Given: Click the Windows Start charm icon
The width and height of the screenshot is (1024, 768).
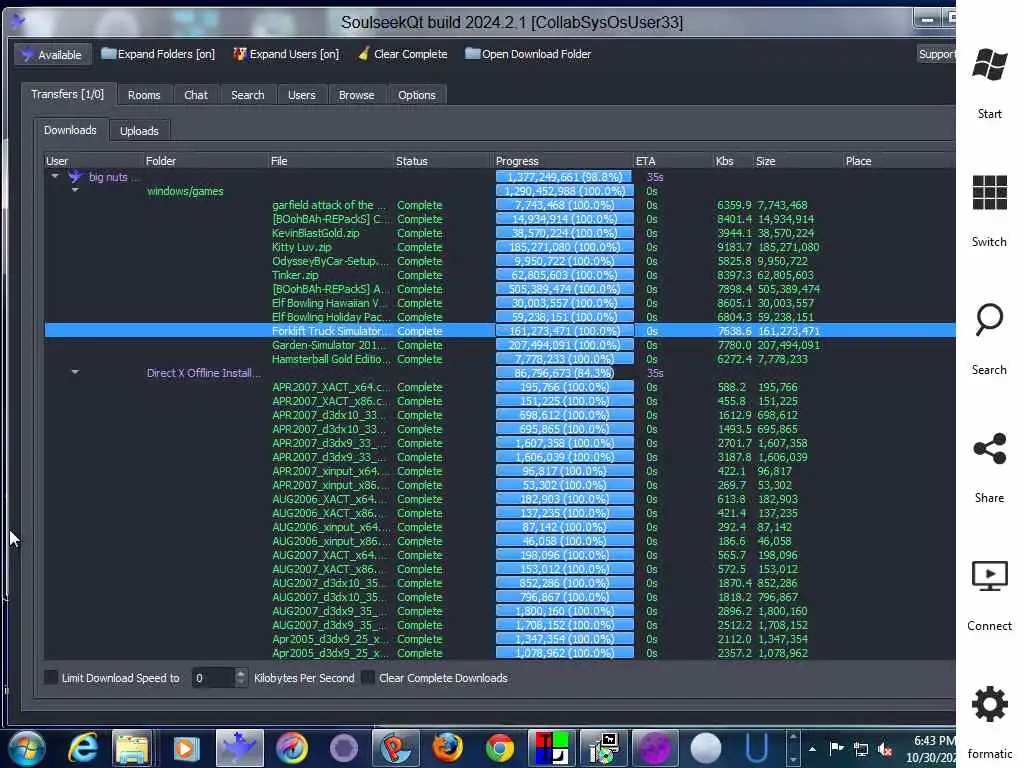Looking at the screenshot, I should [x=989, y=64].
